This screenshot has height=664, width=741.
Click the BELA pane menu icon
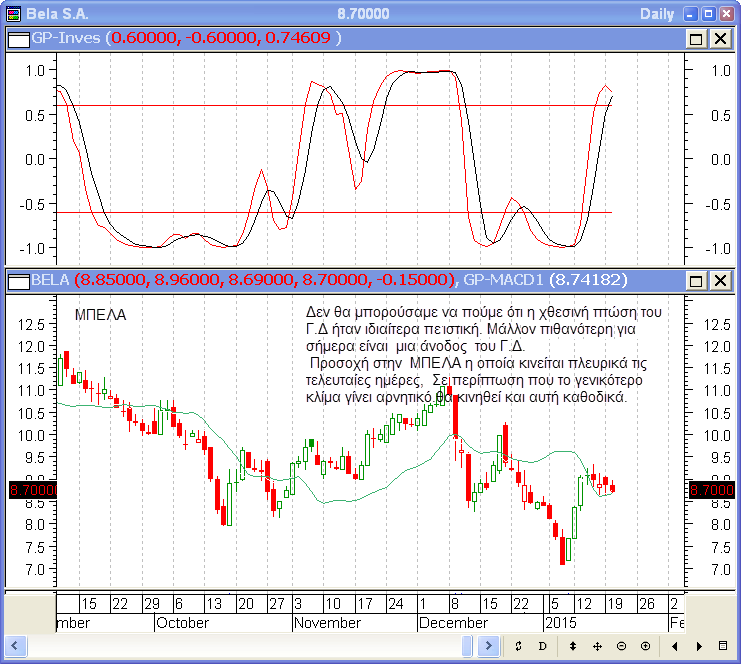pyautogui.click(x=19, y=281)
